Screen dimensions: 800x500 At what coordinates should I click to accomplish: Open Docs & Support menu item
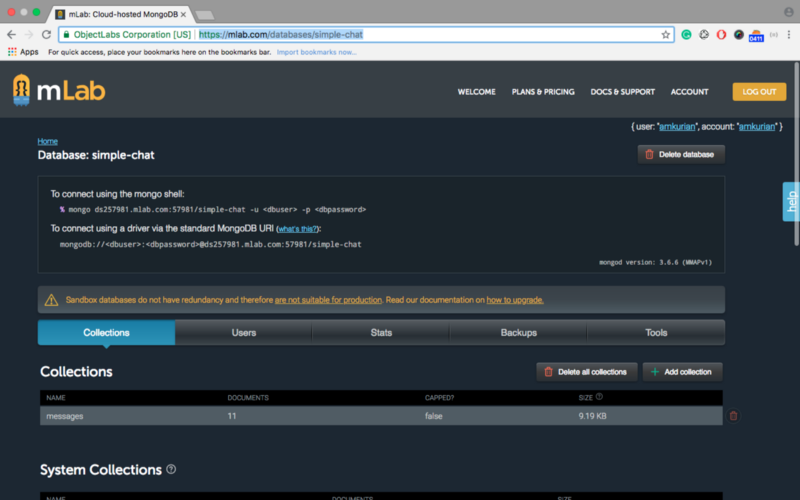[622, 92]
